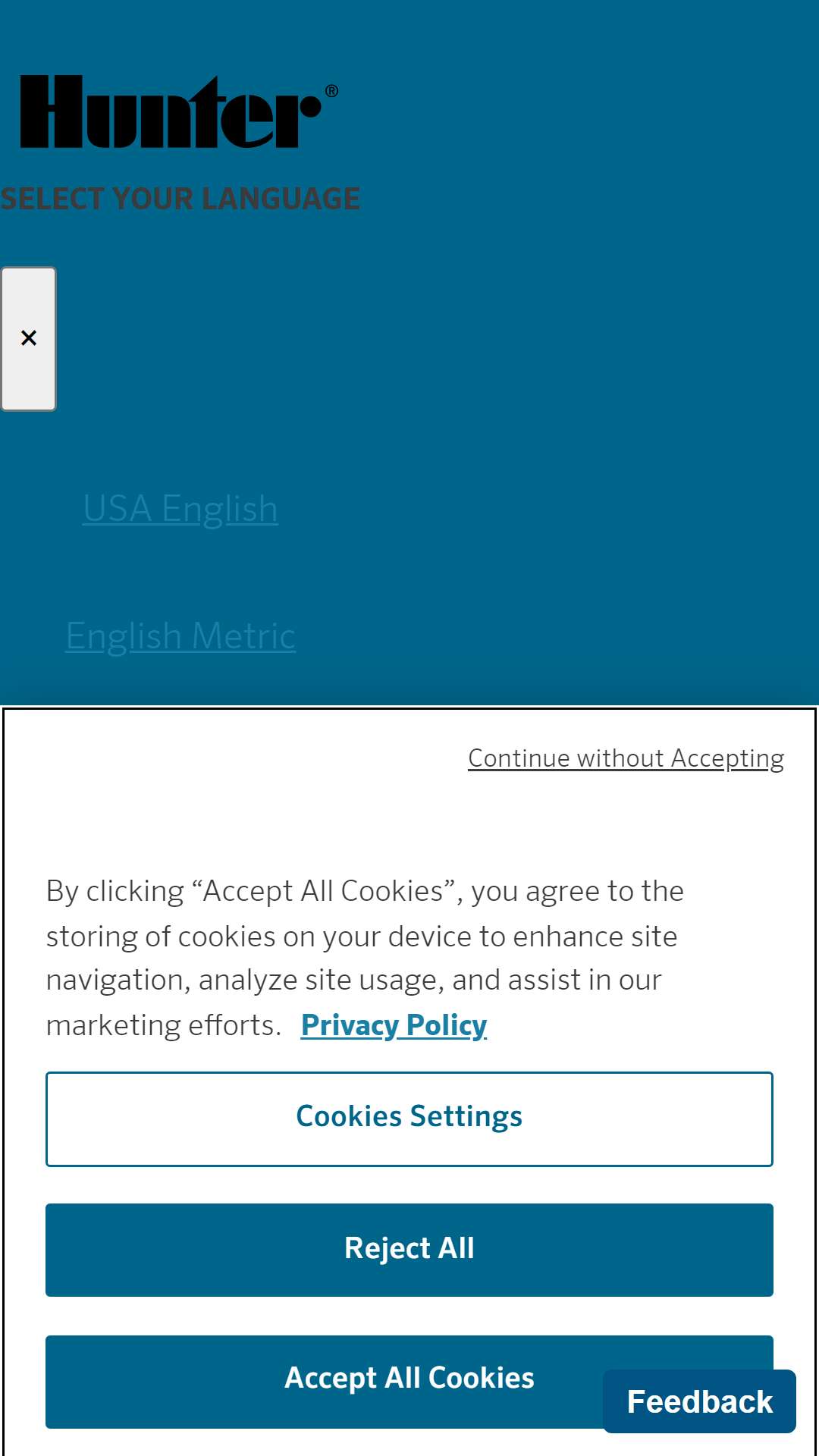Click the registered trademark symbol by the logo
The image size is (819, 1456).
click(x=331, y=91)
